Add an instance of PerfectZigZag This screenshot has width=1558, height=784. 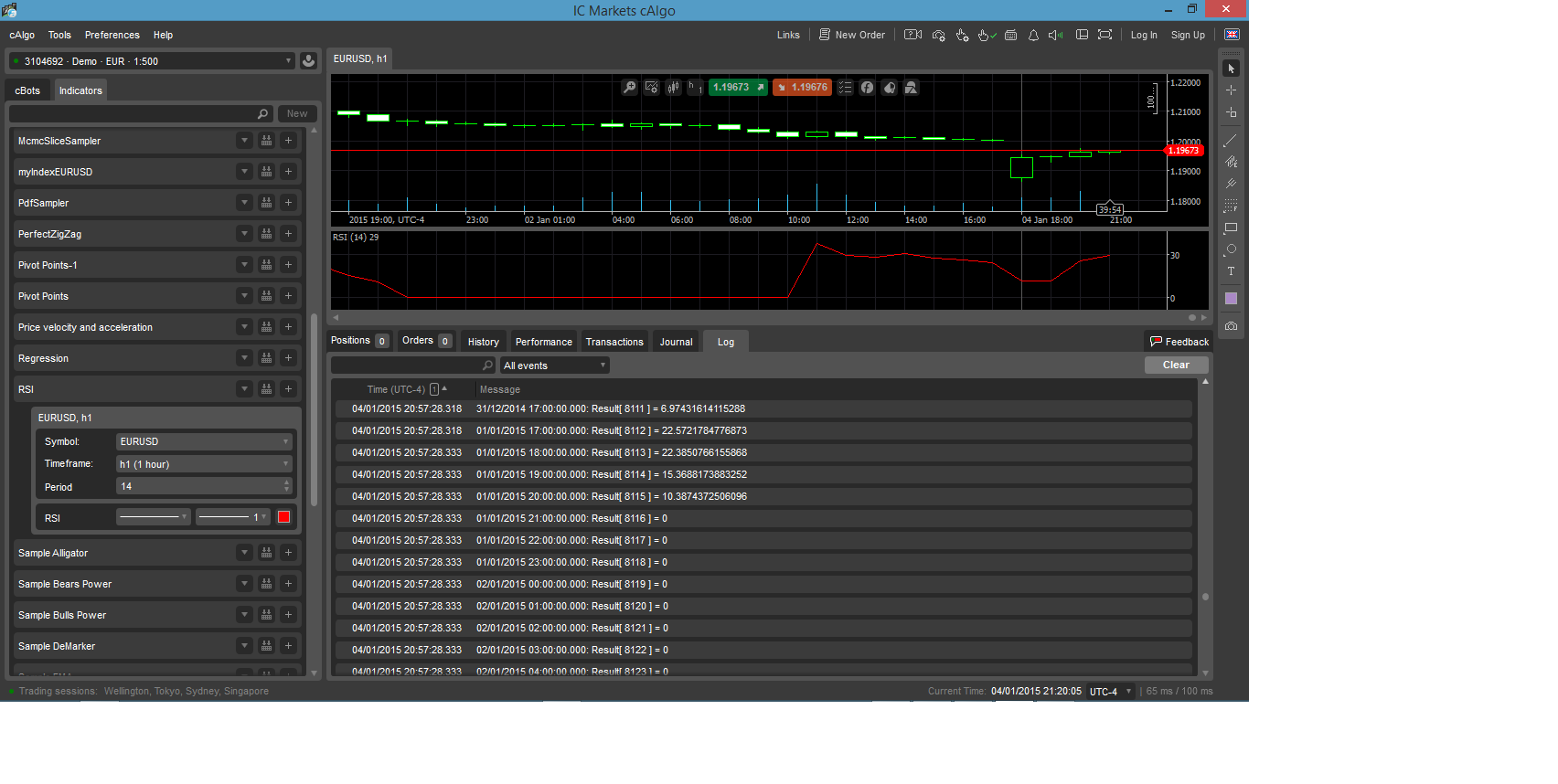coord(288,234)
